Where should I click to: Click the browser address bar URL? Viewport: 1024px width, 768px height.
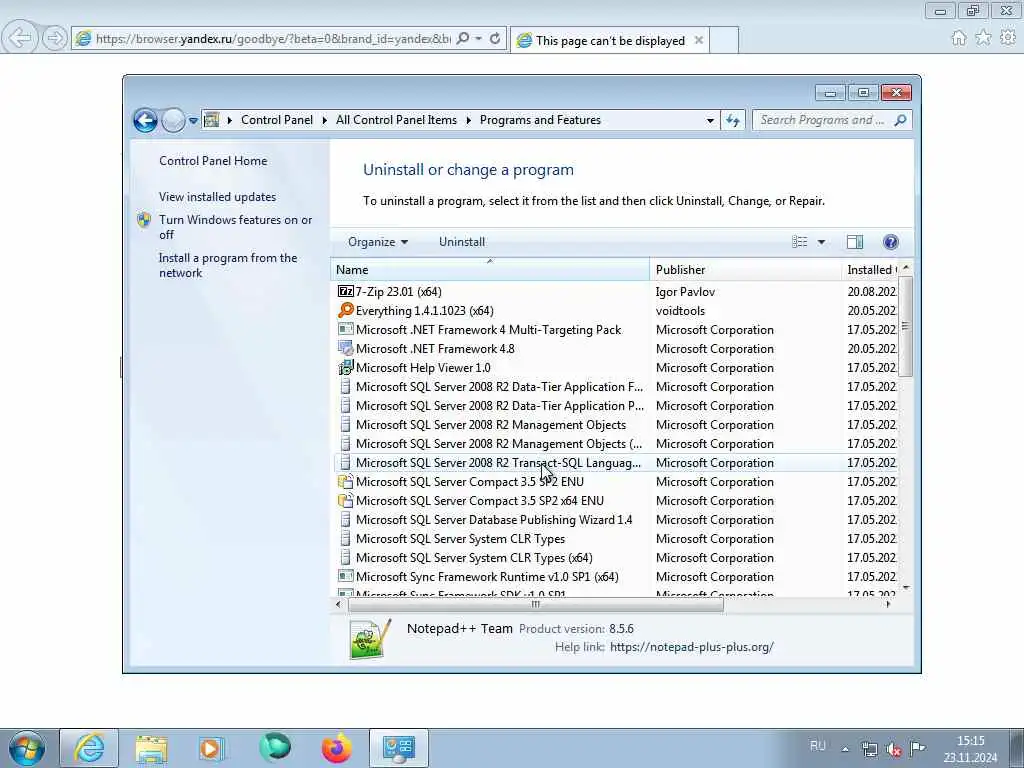[x=273, y=39]
